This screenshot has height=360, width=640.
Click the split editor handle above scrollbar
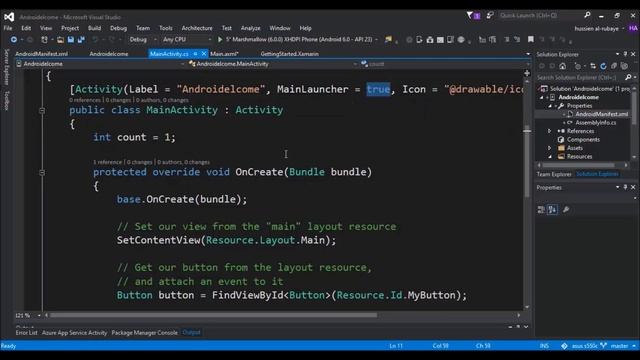click(x=527, y=73)
